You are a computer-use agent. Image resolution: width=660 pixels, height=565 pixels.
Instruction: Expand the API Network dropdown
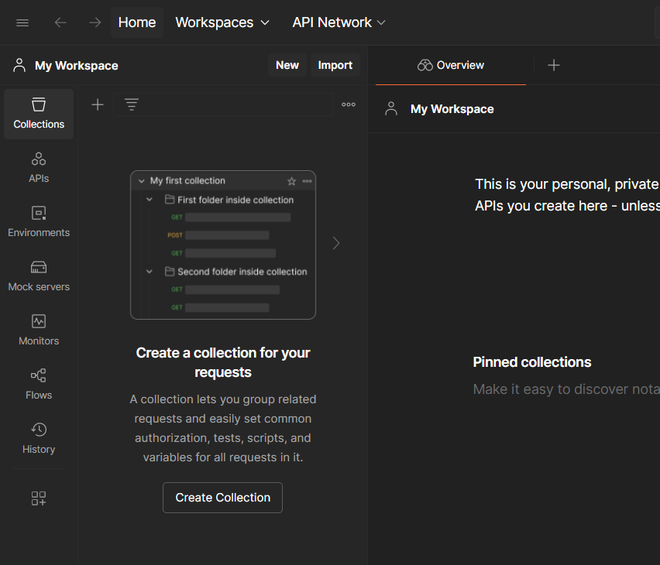point(338,22)
